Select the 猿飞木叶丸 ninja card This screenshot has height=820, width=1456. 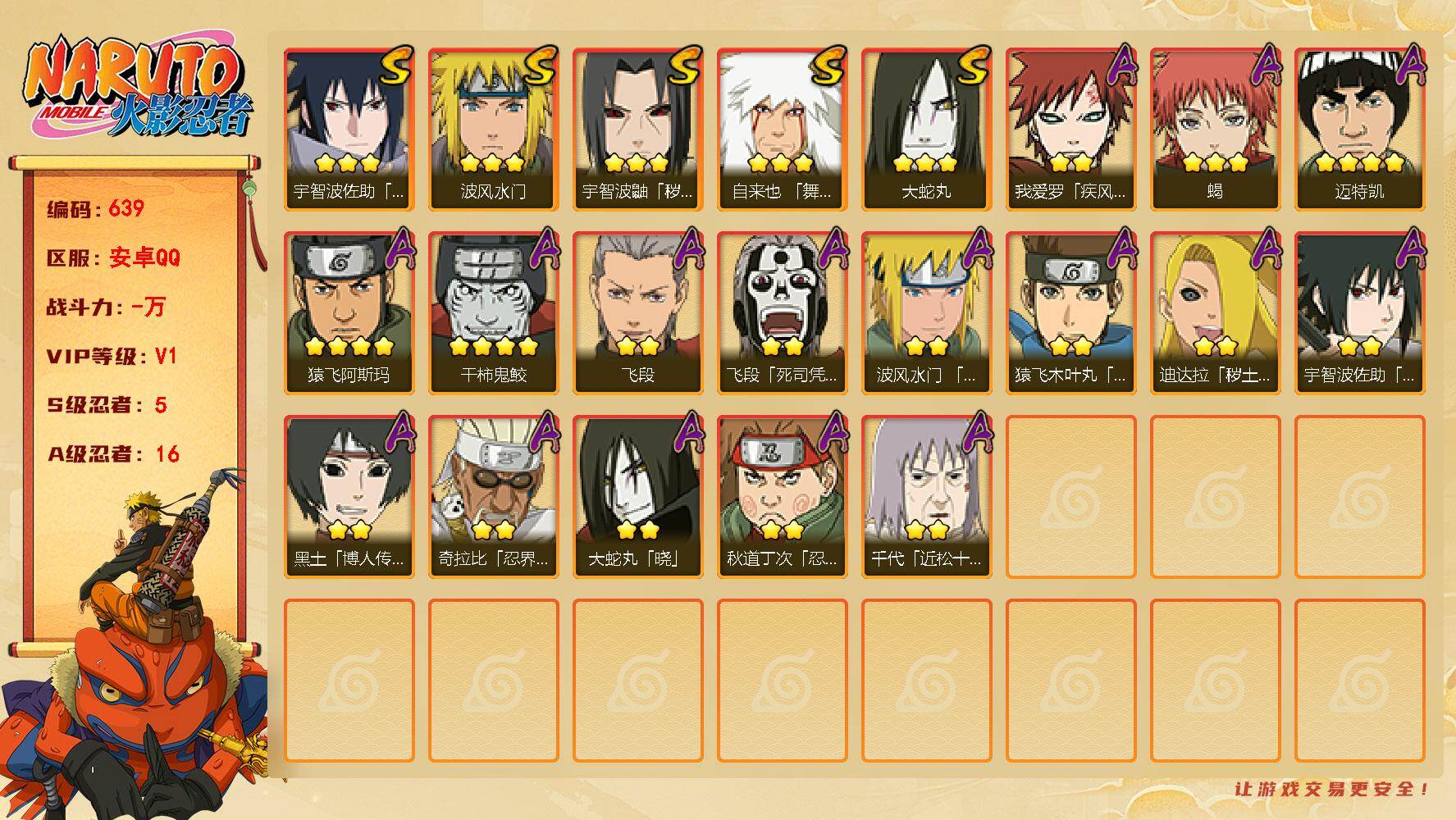(1070, 312)
